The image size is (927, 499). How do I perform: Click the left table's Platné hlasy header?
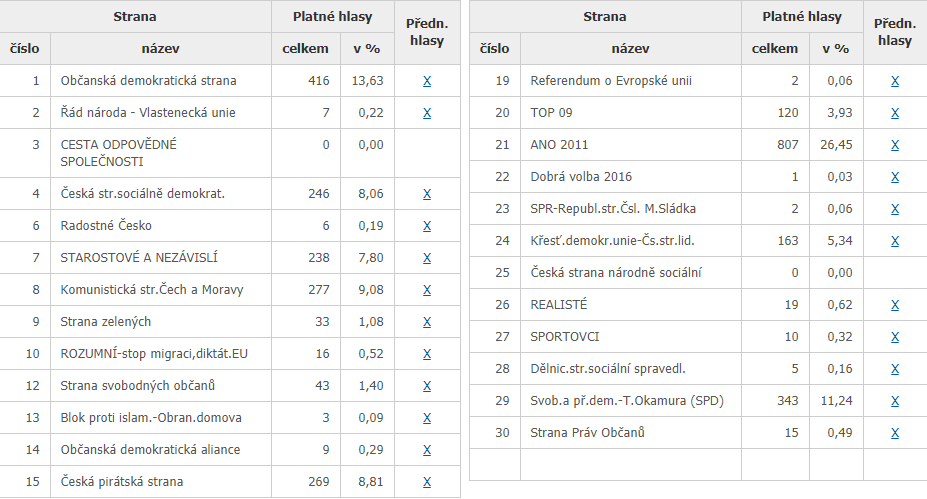click(332, 17)
